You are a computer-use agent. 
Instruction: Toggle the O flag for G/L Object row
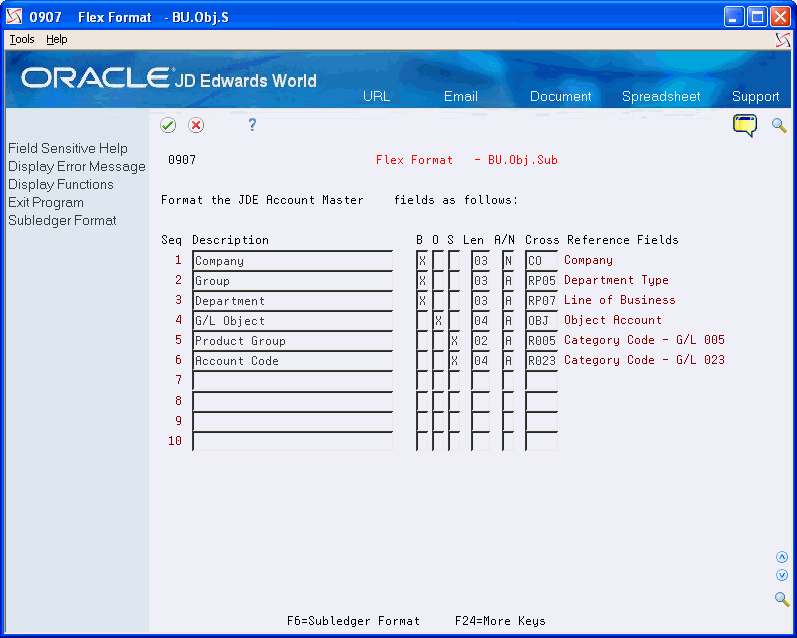[438, 320]
